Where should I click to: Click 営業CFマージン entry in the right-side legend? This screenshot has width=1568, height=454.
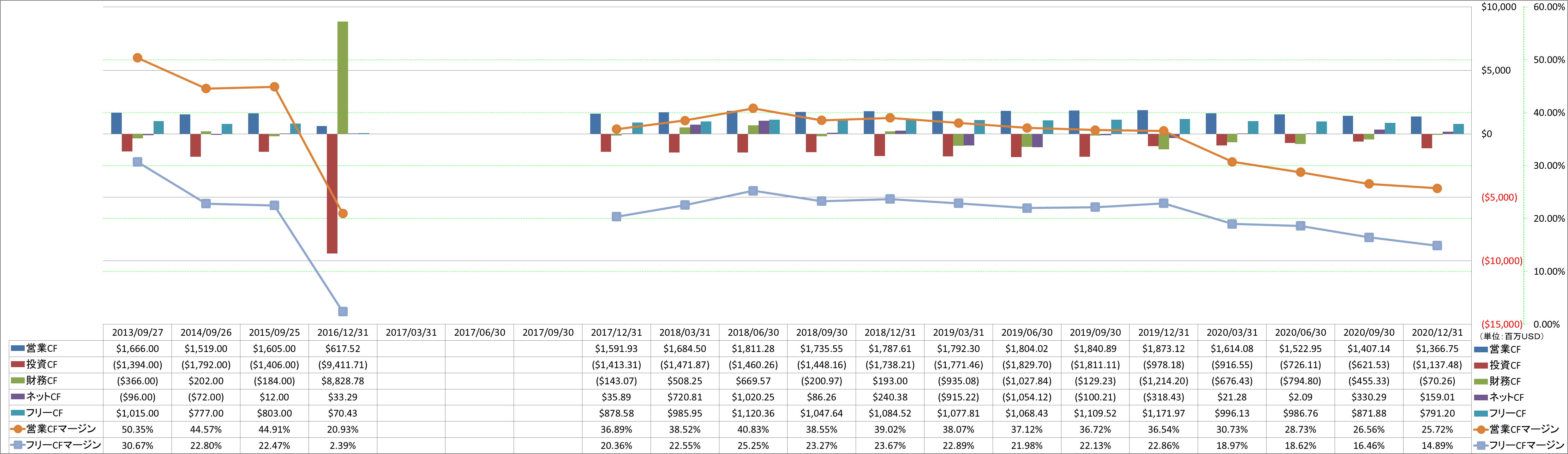click(1516, 429)
